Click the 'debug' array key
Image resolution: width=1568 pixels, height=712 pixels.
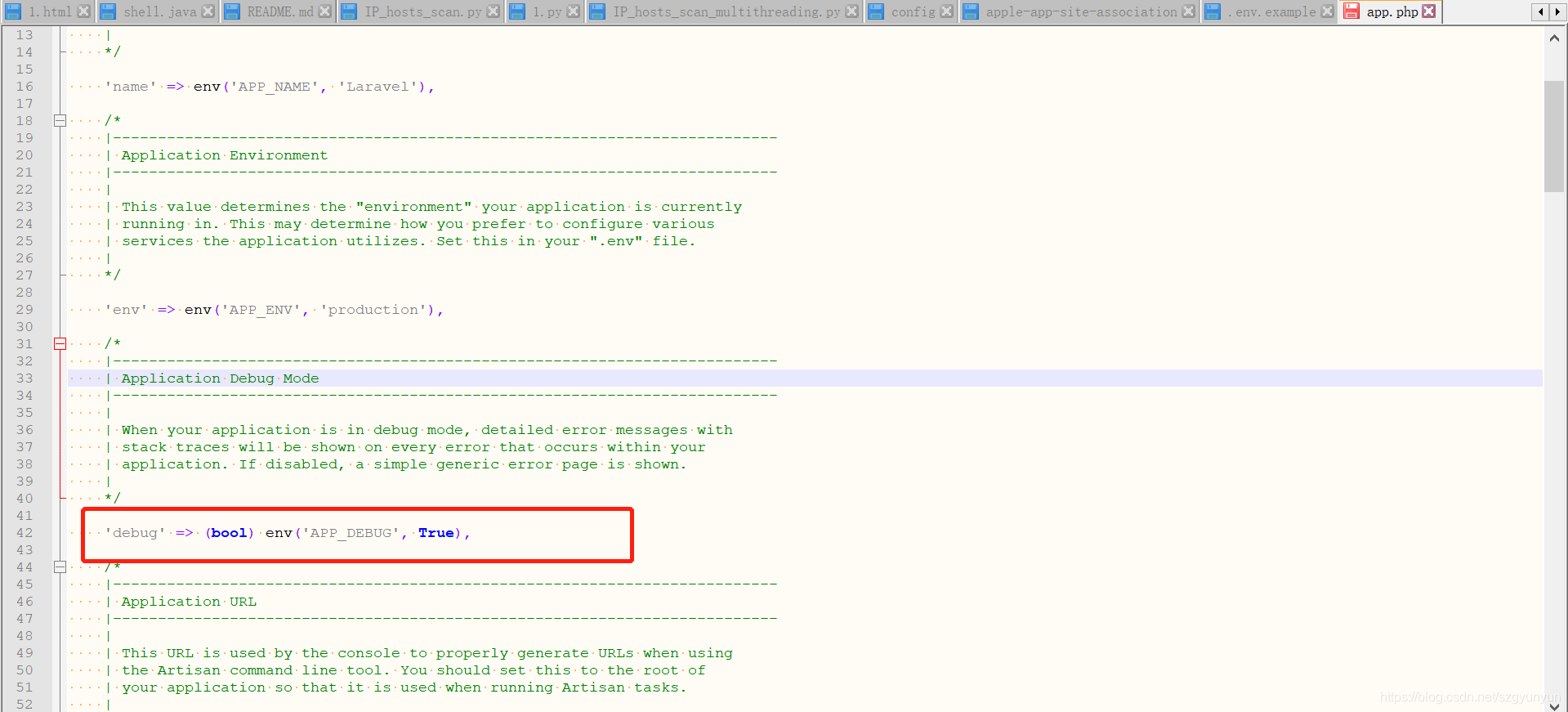[x=135, y=533]
